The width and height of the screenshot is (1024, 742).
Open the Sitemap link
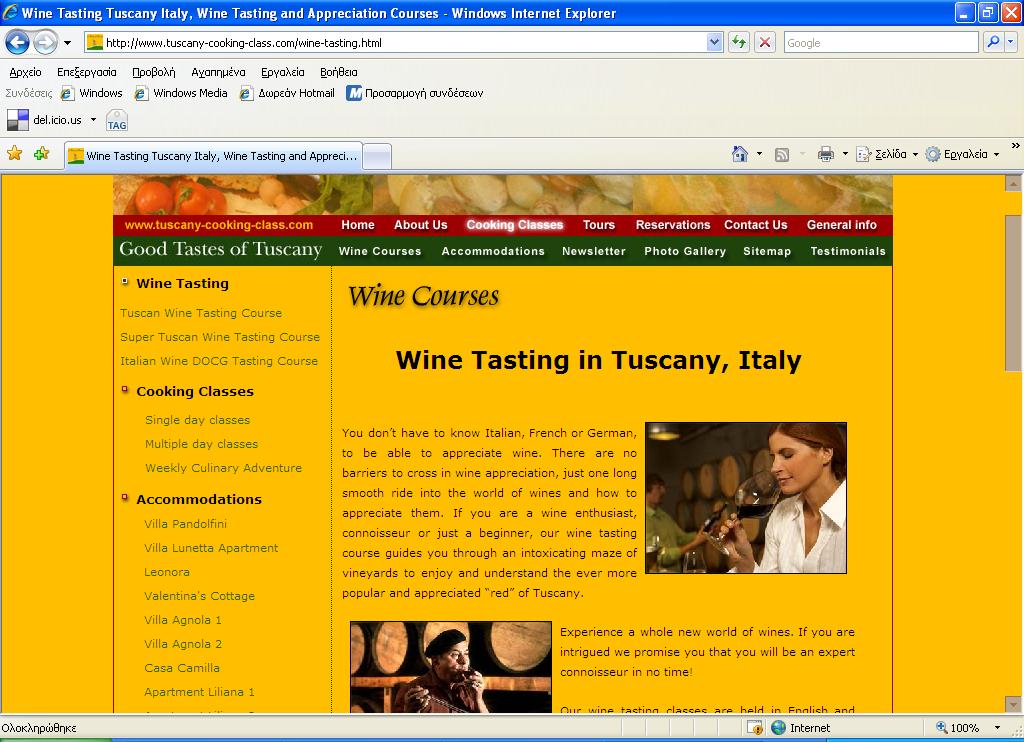pos(767,251)
